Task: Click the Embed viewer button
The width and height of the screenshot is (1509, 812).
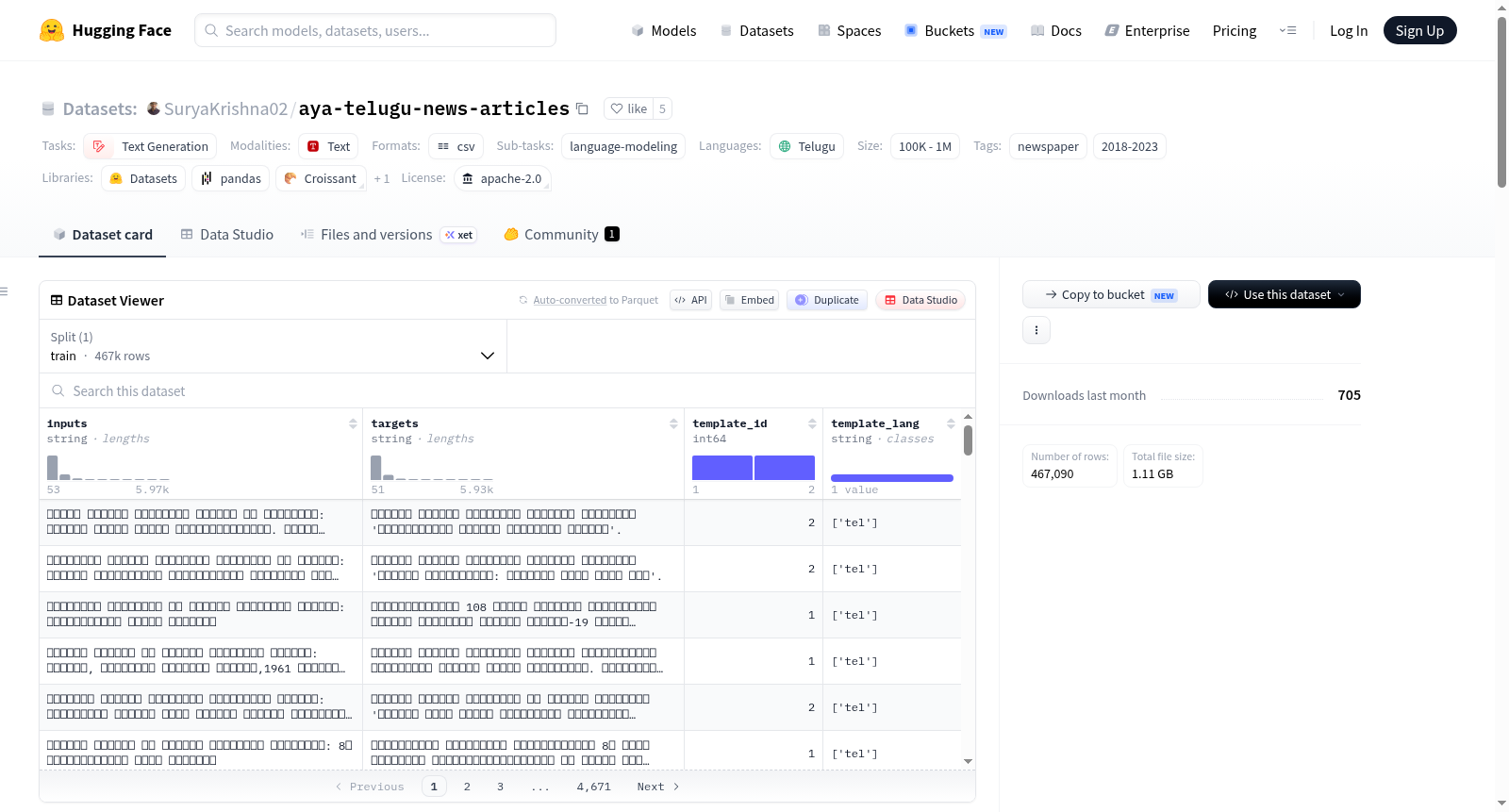Action: 749,300
